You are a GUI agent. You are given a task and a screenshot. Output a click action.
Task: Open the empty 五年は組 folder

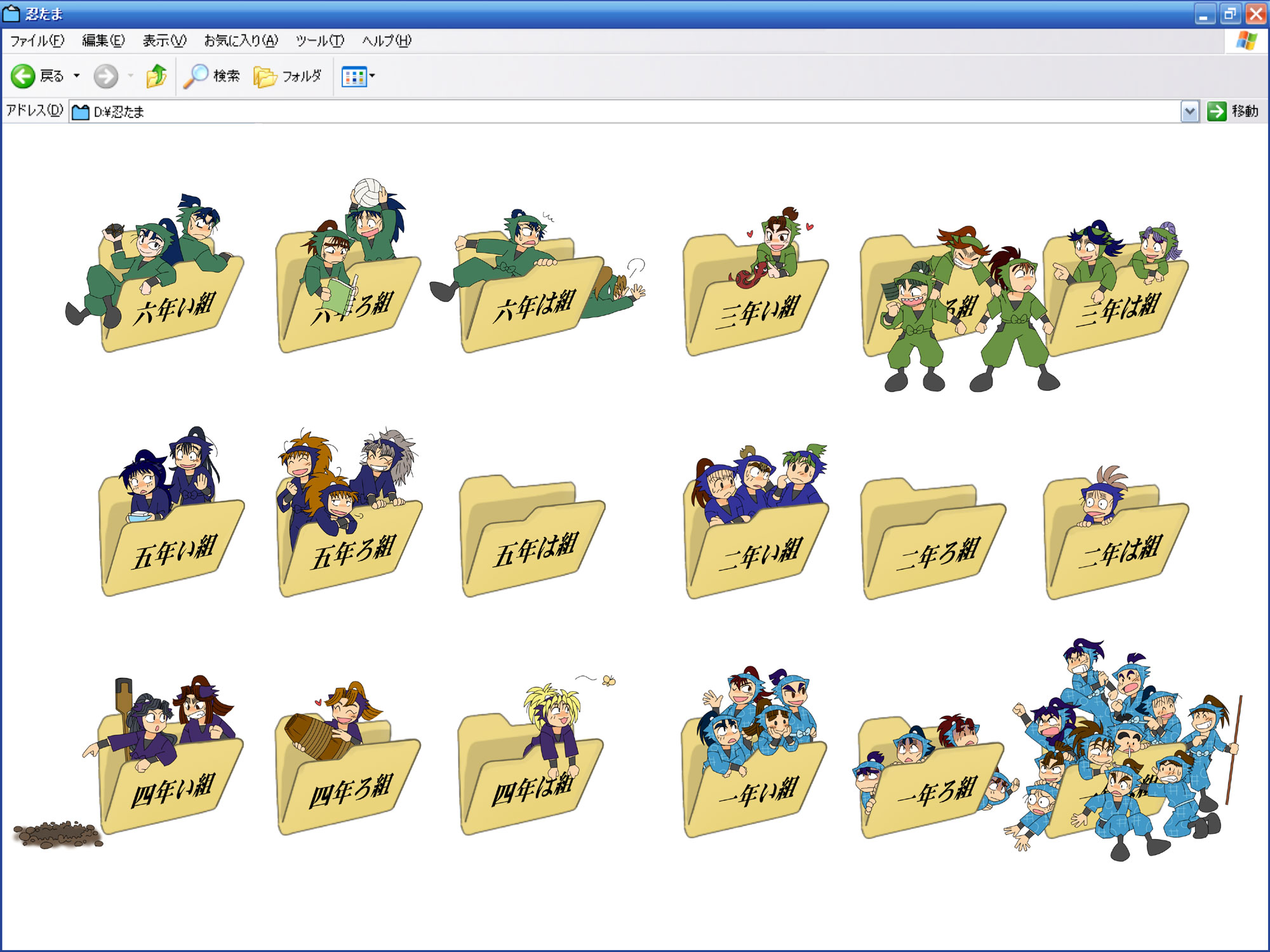click(x=532, y=536)
